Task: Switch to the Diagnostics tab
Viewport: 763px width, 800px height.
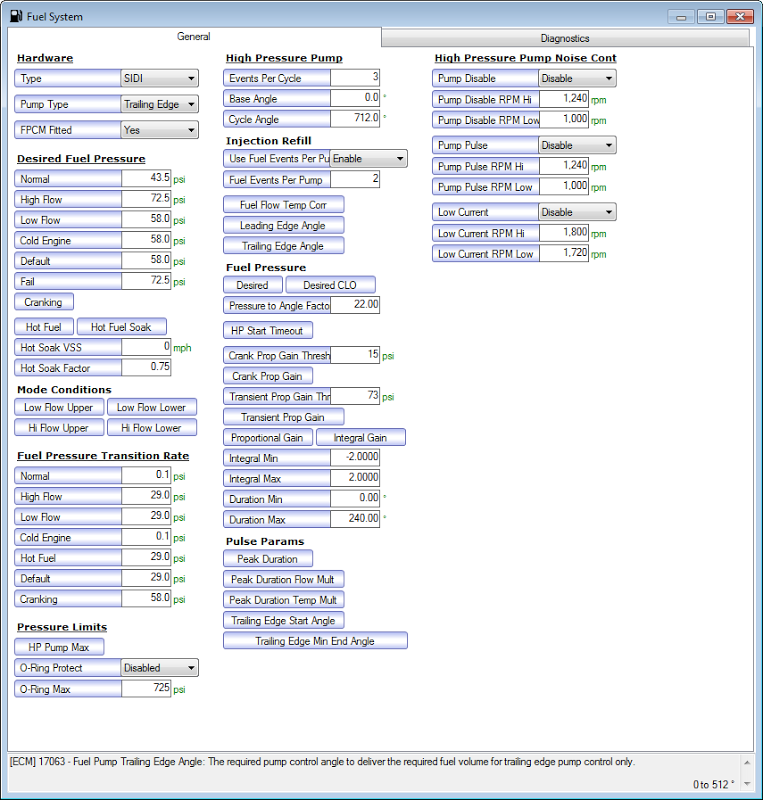Action: [565, 38]
